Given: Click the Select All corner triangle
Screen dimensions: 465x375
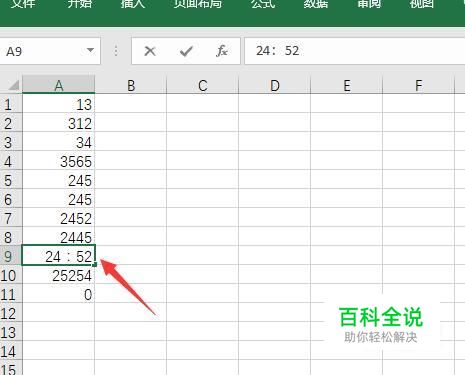Looking at the screenshot, I should pyautogui.click(x=13, y=85).
